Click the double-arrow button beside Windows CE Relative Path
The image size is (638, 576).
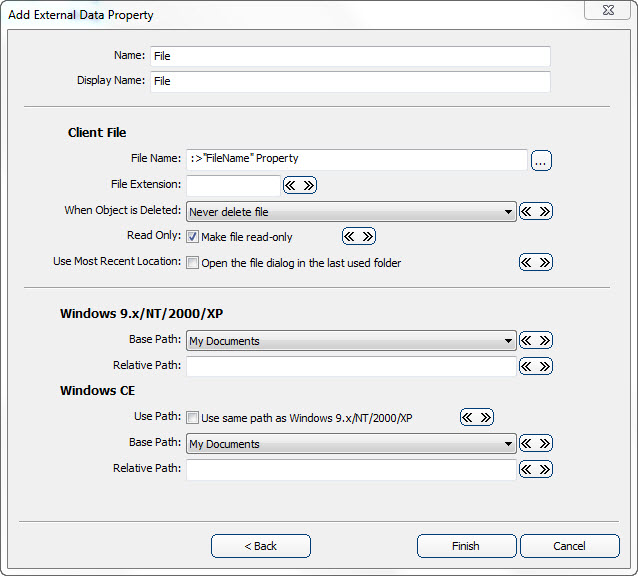[536, 469]
